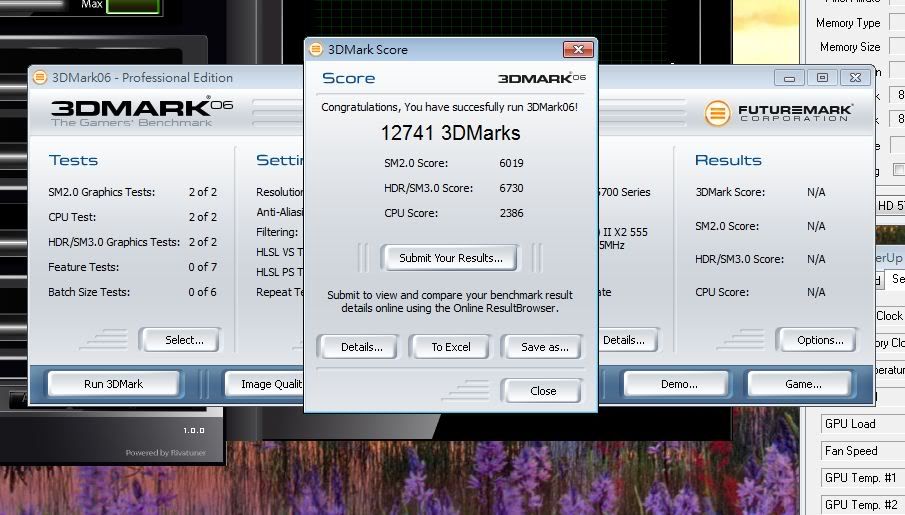Open Options... under Results
The width and height of the screenshot is (905, 515).
(820, 340)
